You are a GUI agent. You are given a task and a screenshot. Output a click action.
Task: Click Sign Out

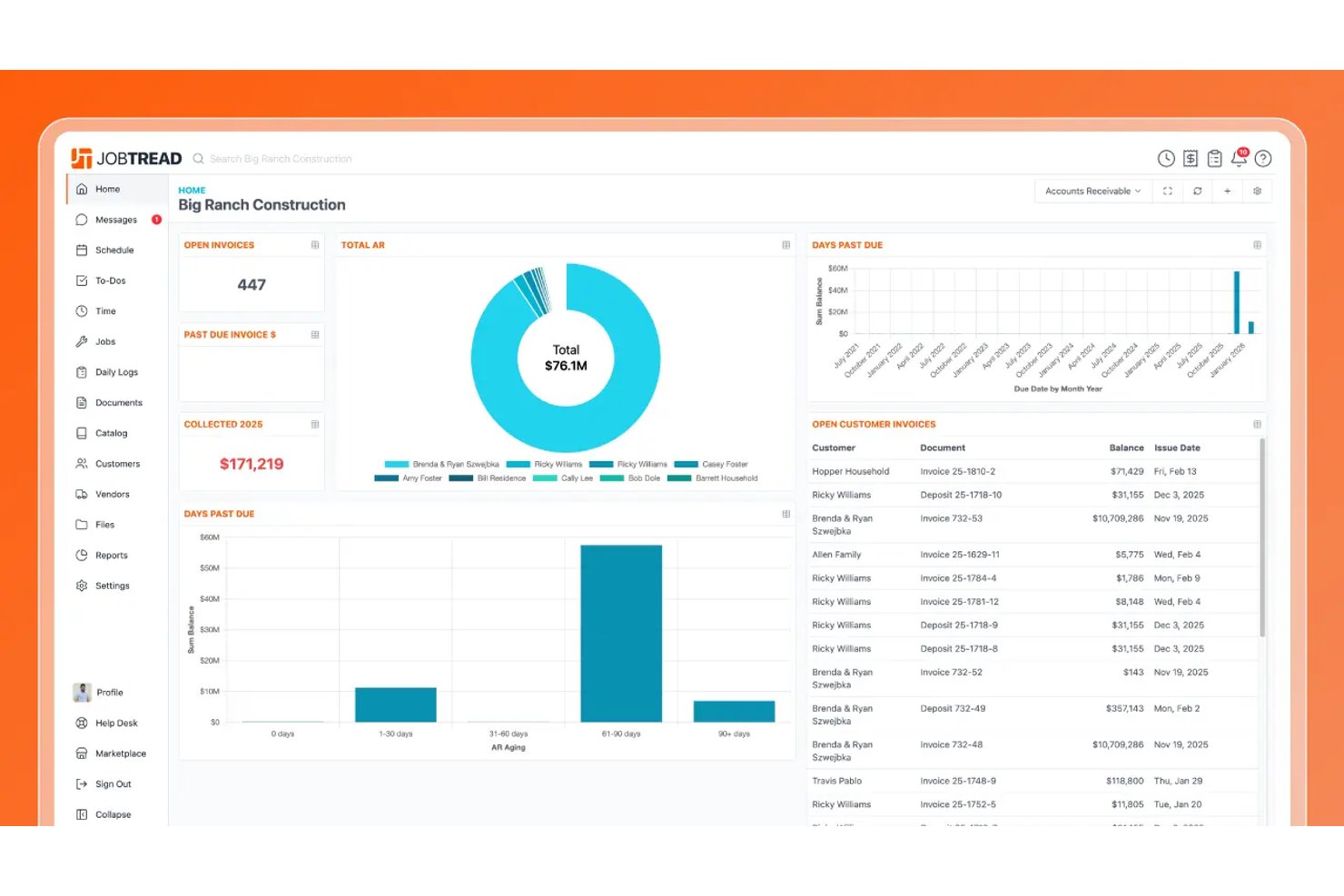[116, 784]
